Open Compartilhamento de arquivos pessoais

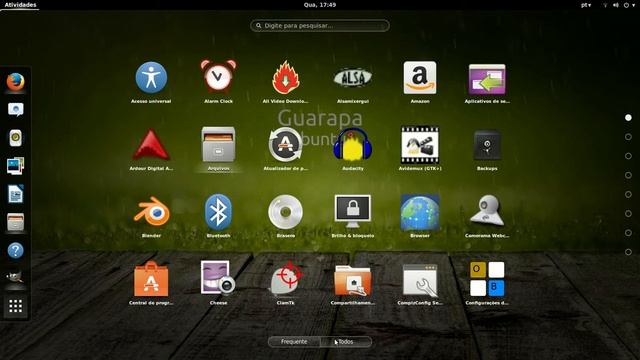353,280
